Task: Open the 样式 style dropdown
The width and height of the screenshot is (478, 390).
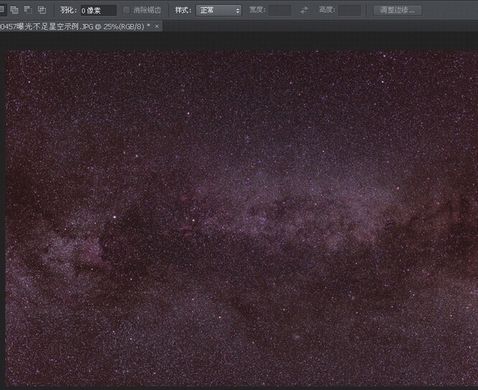Action: pyautogui.click(x=219, y=10)
